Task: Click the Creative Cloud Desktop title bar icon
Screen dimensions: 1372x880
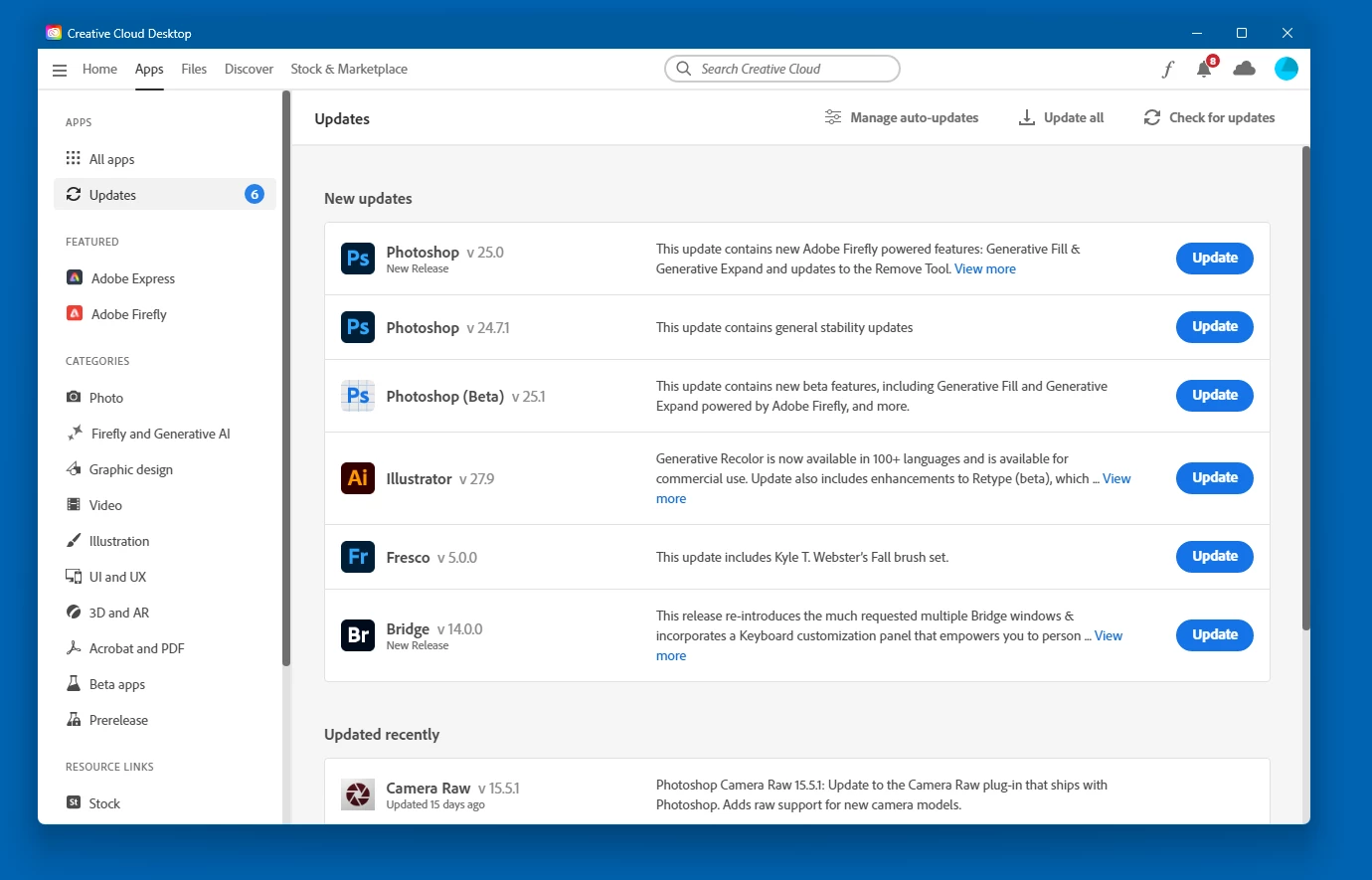Action: point(54,33)
